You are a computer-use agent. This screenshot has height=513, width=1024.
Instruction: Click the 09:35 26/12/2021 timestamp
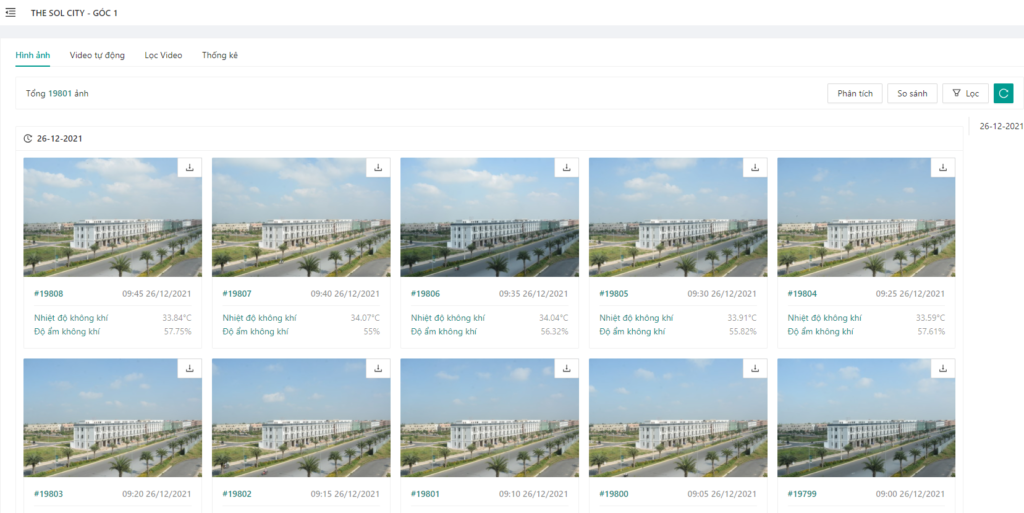coord(534,294)
